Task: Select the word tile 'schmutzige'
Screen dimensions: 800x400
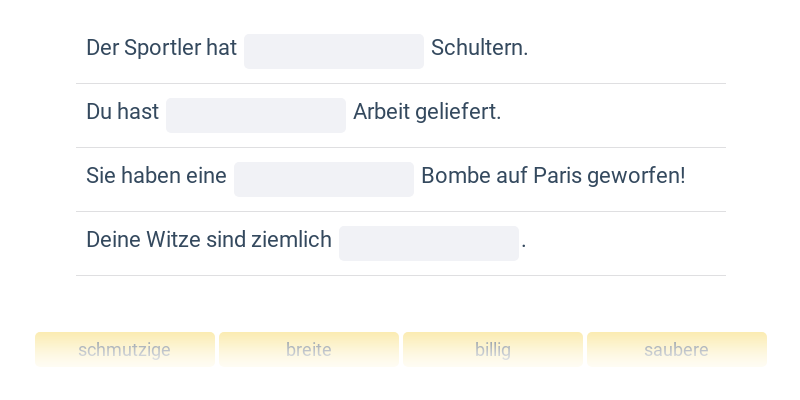Action: click(125, 350)
